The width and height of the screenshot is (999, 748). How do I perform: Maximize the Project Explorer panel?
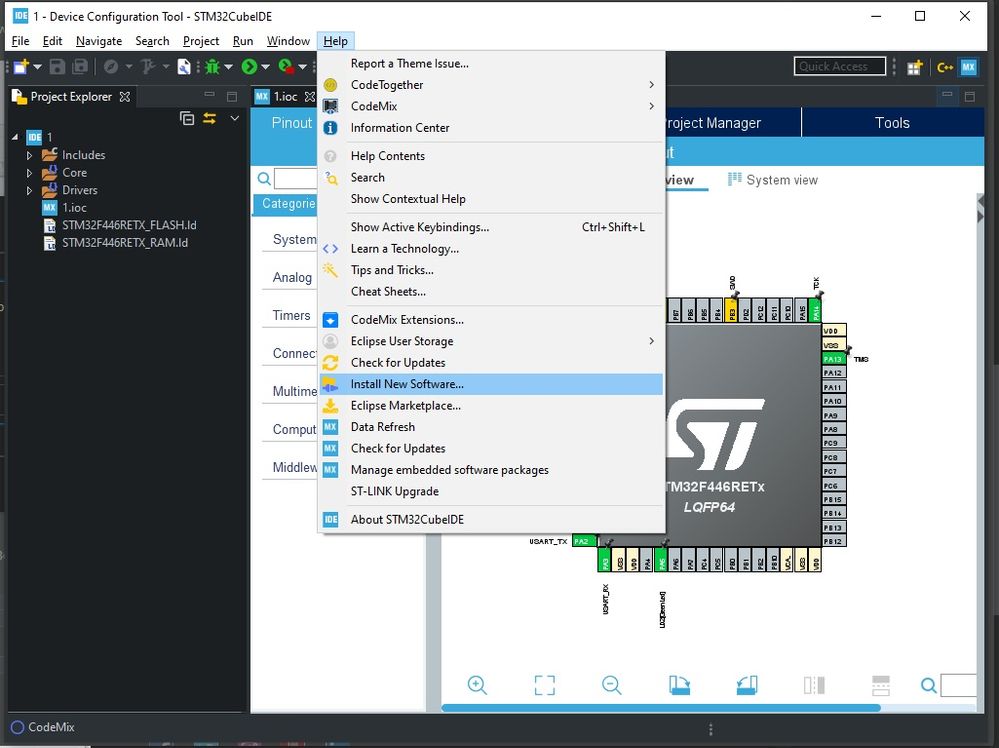232,97
